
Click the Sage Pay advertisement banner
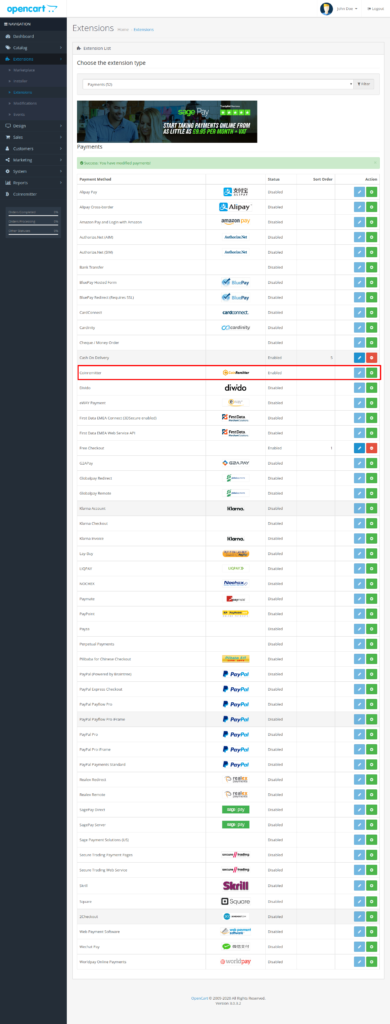pyautogui.click(x=167, y=121)
